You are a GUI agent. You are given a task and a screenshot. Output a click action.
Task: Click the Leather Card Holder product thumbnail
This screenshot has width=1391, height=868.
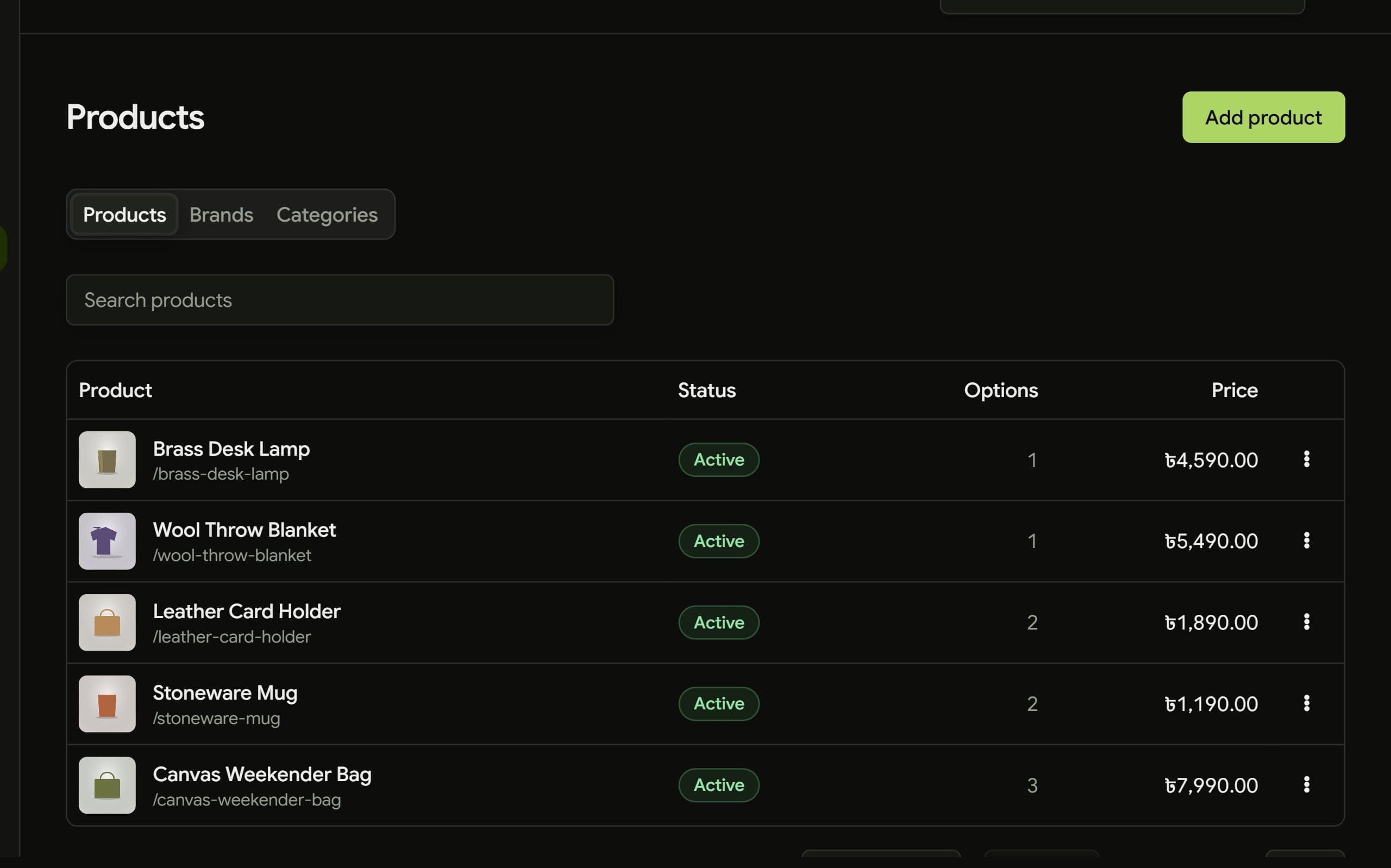(x=108, y=623)
